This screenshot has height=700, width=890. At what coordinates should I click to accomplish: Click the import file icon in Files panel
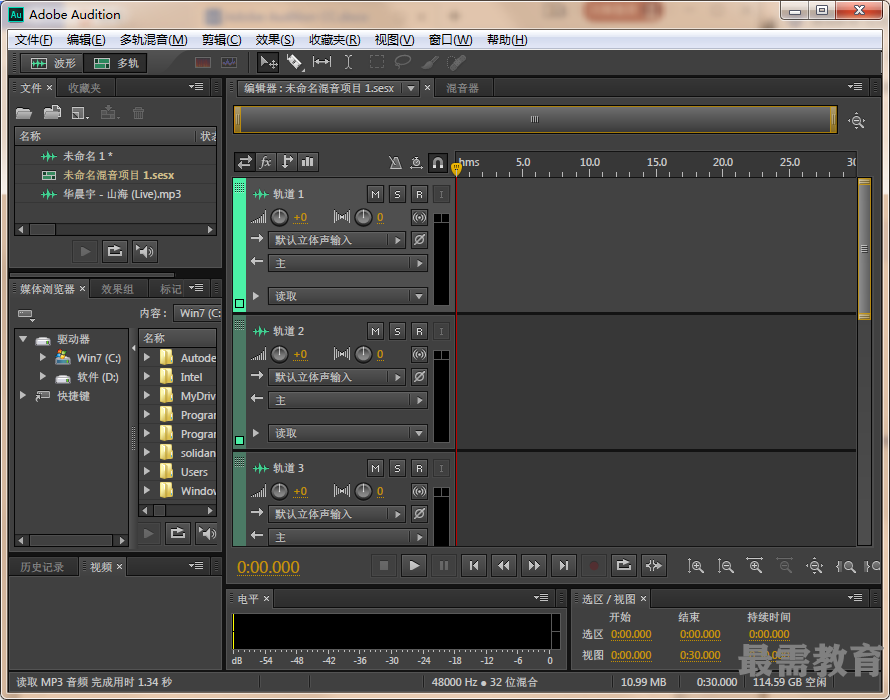pos(52,112)
